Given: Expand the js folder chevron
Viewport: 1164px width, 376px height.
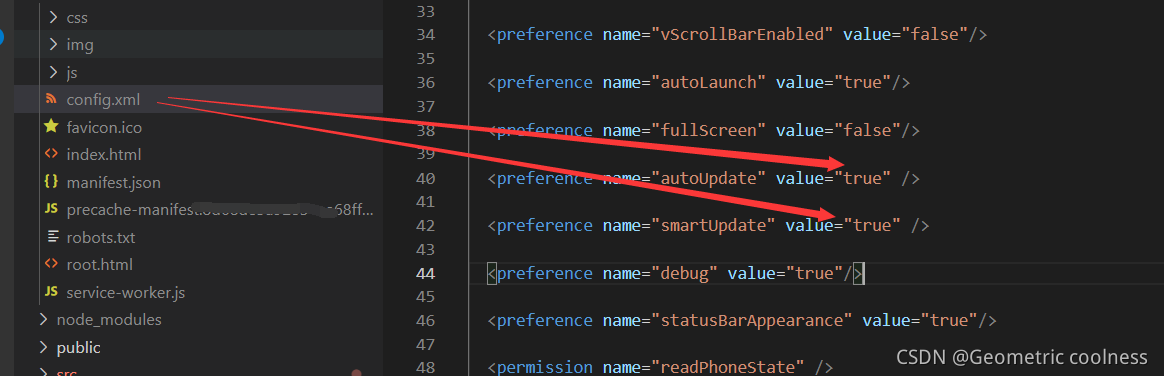Looking at the screenshot, I should click(53, 72).
